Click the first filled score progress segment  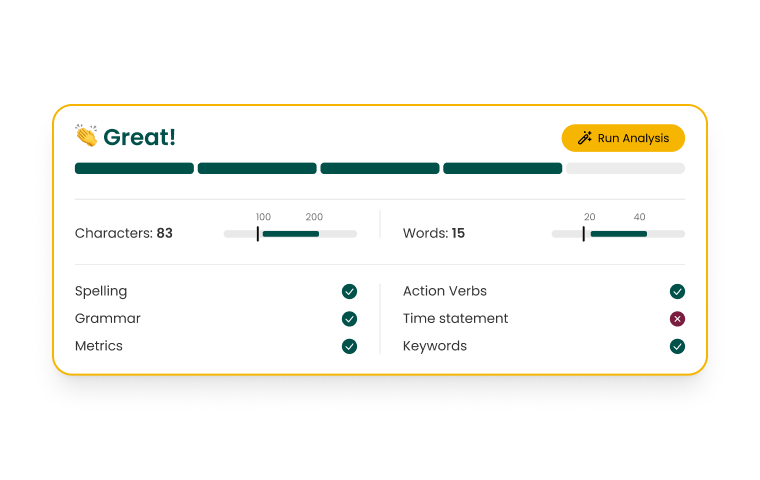(x=134, y=168)
